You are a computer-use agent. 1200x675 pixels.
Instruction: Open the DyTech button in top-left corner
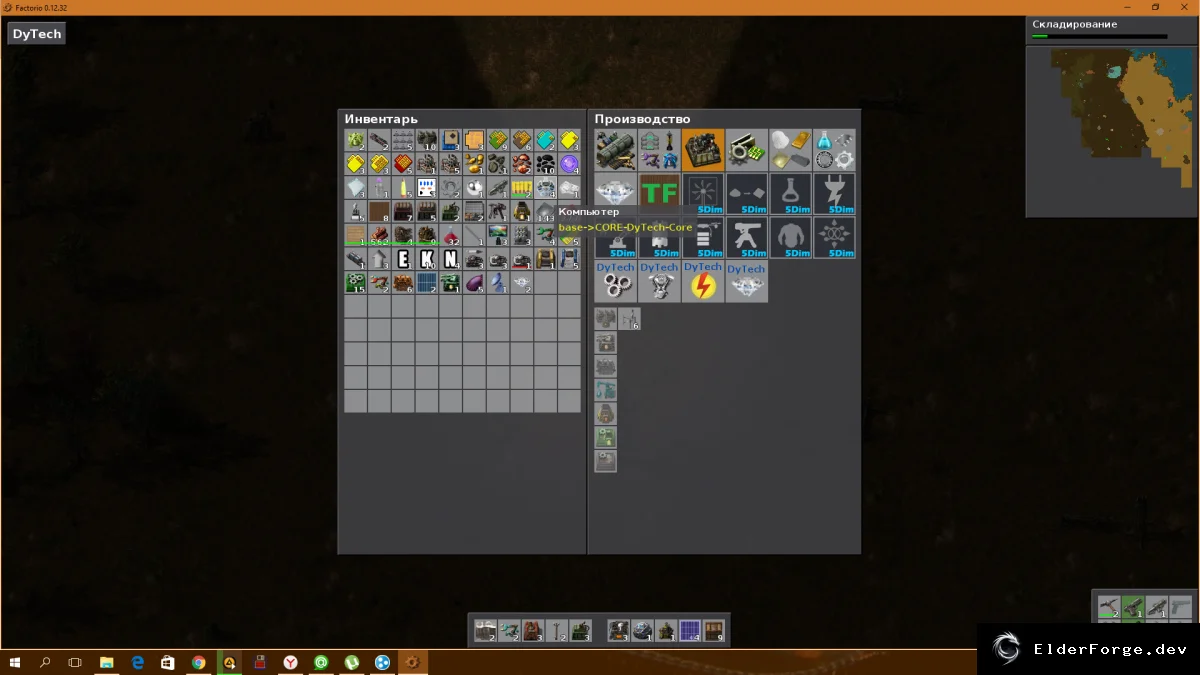(x=37, y=34)
